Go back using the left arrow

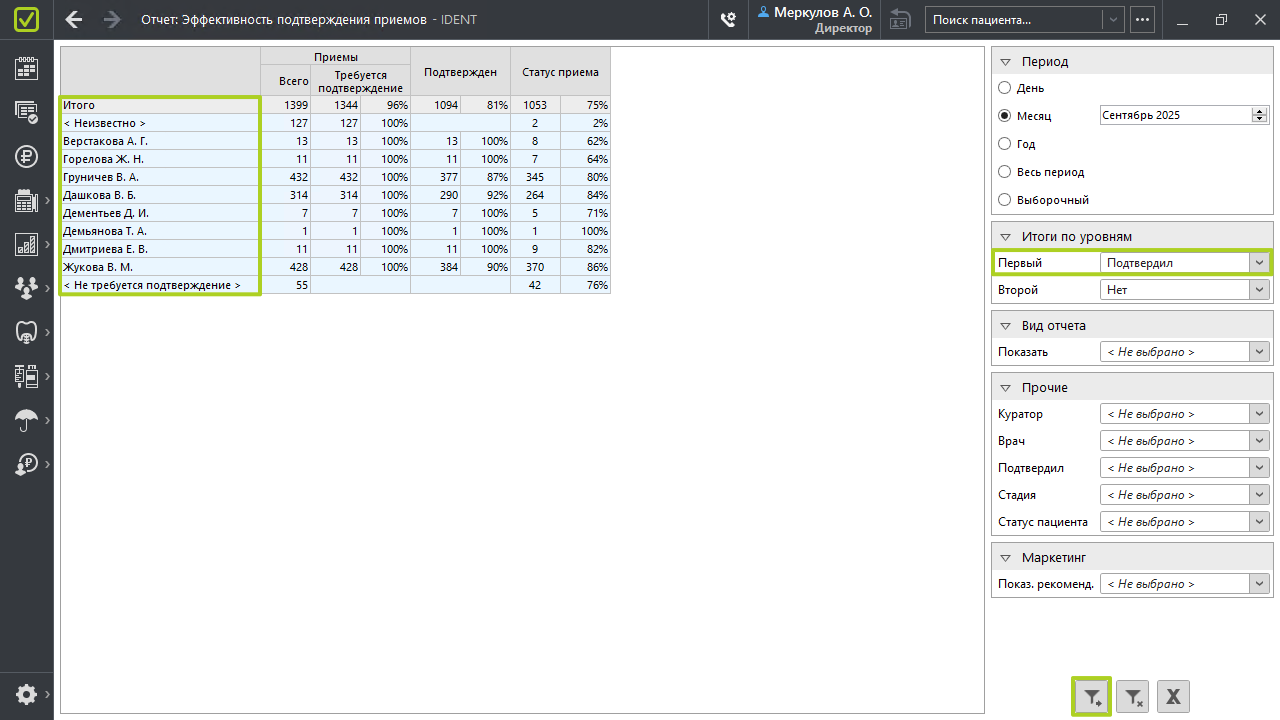click(x=74, y=19)
